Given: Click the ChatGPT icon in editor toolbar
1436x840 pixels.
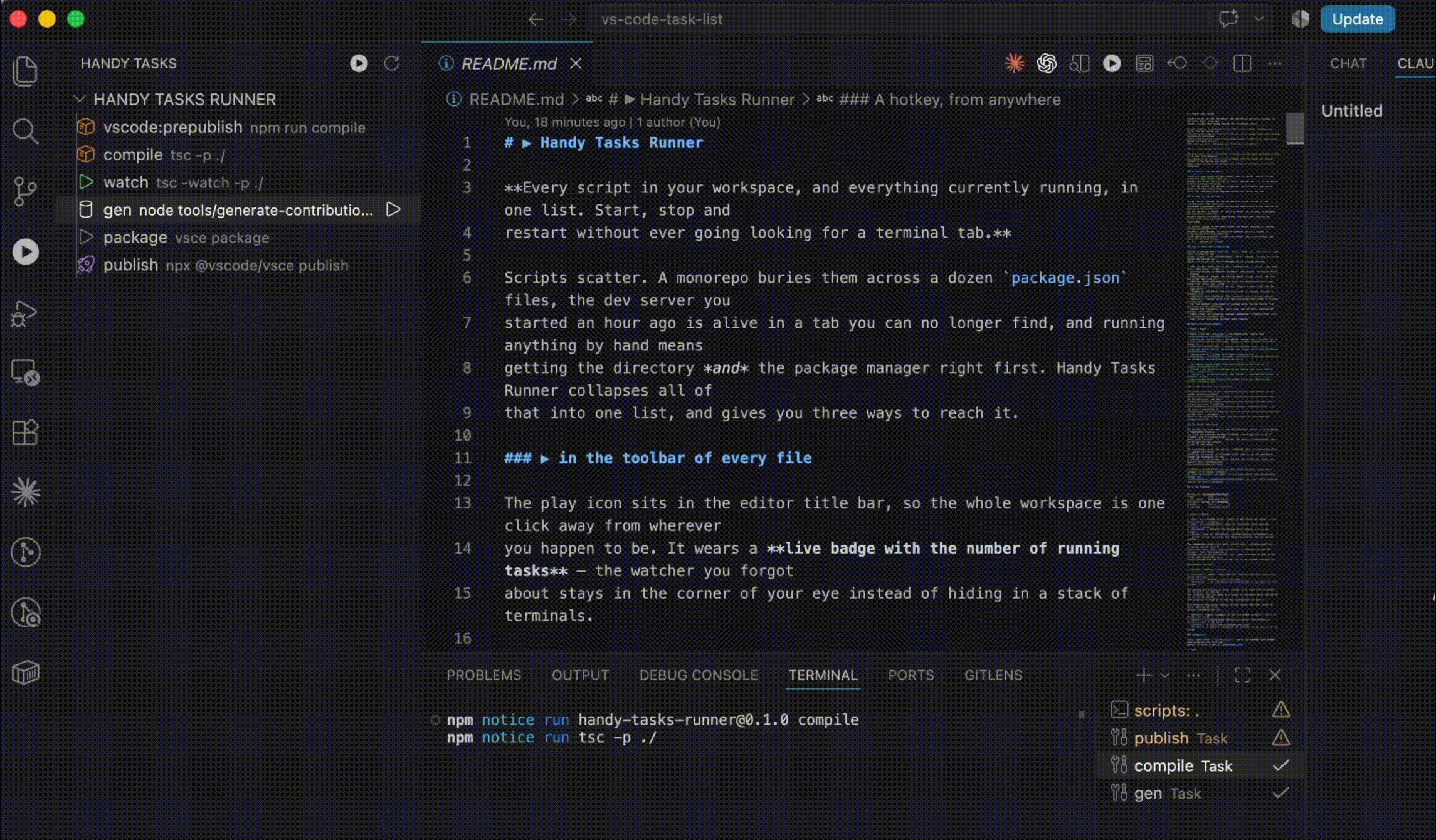Looking at the screenshot, I should tap(1047, 63).
